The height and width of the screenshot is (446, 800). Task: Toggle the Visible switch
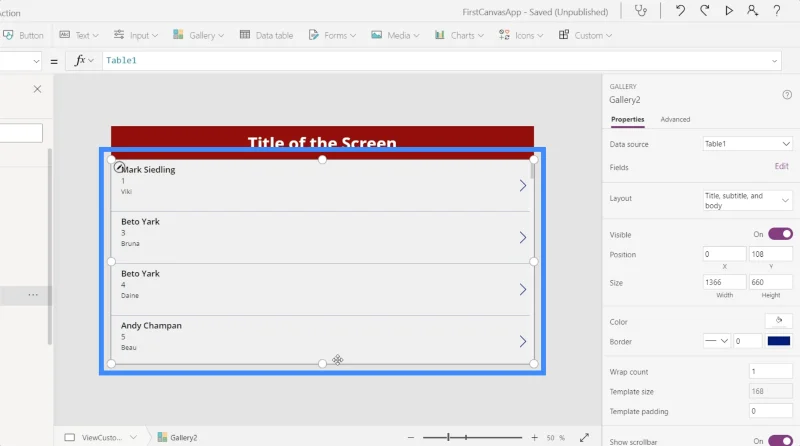(x=780, y=234)
